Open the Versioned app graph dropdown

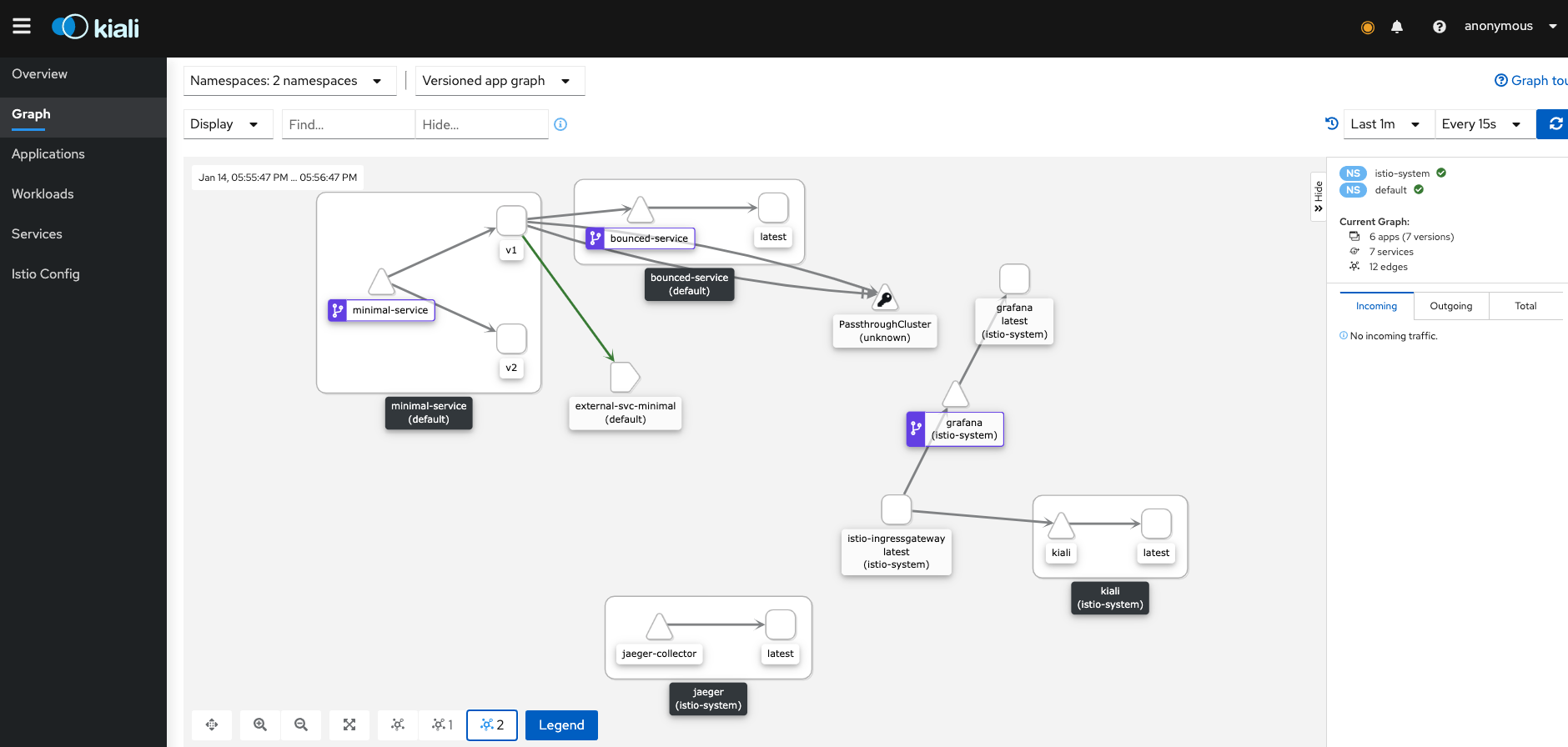click(500, 81)
